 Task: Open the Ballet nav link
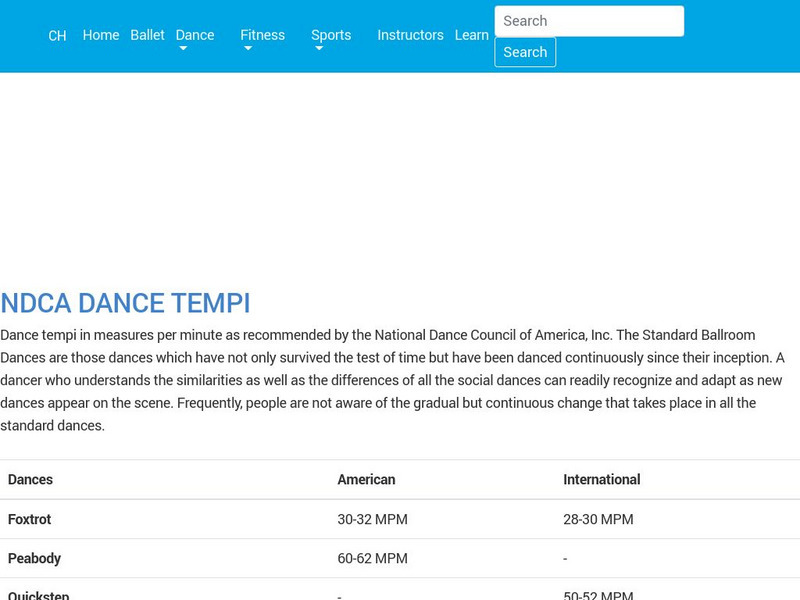tap(147, 35)
